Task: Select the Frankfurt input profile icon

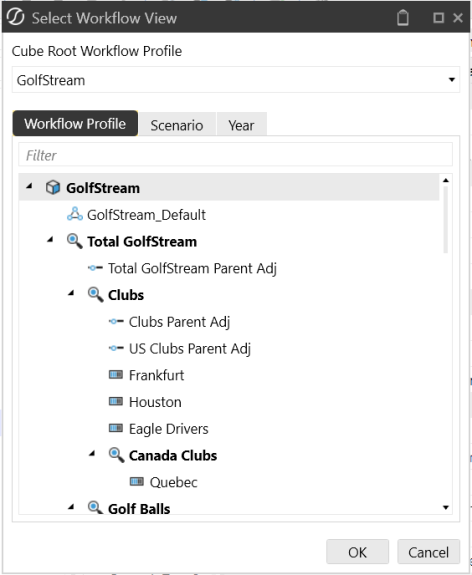Action: tap(116, 375)
